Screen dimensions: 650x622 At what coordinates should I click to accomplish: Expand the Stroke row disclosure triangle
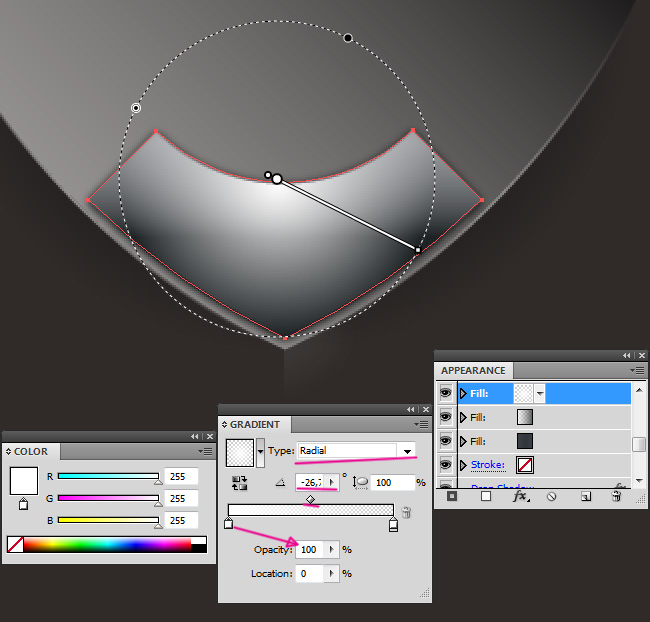463,465
